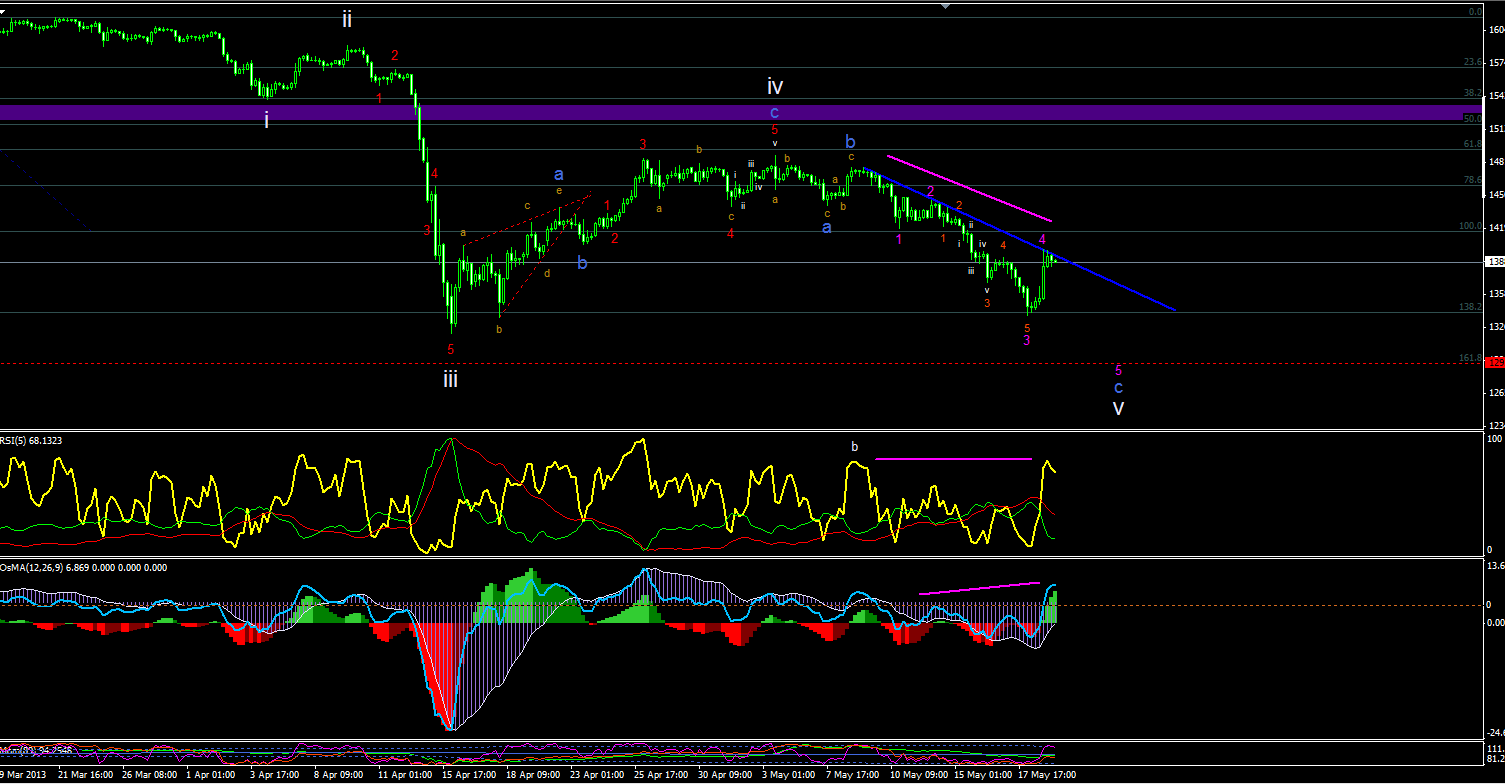Select the white 'iii' wave label
1505x784 pixels.
451,379
